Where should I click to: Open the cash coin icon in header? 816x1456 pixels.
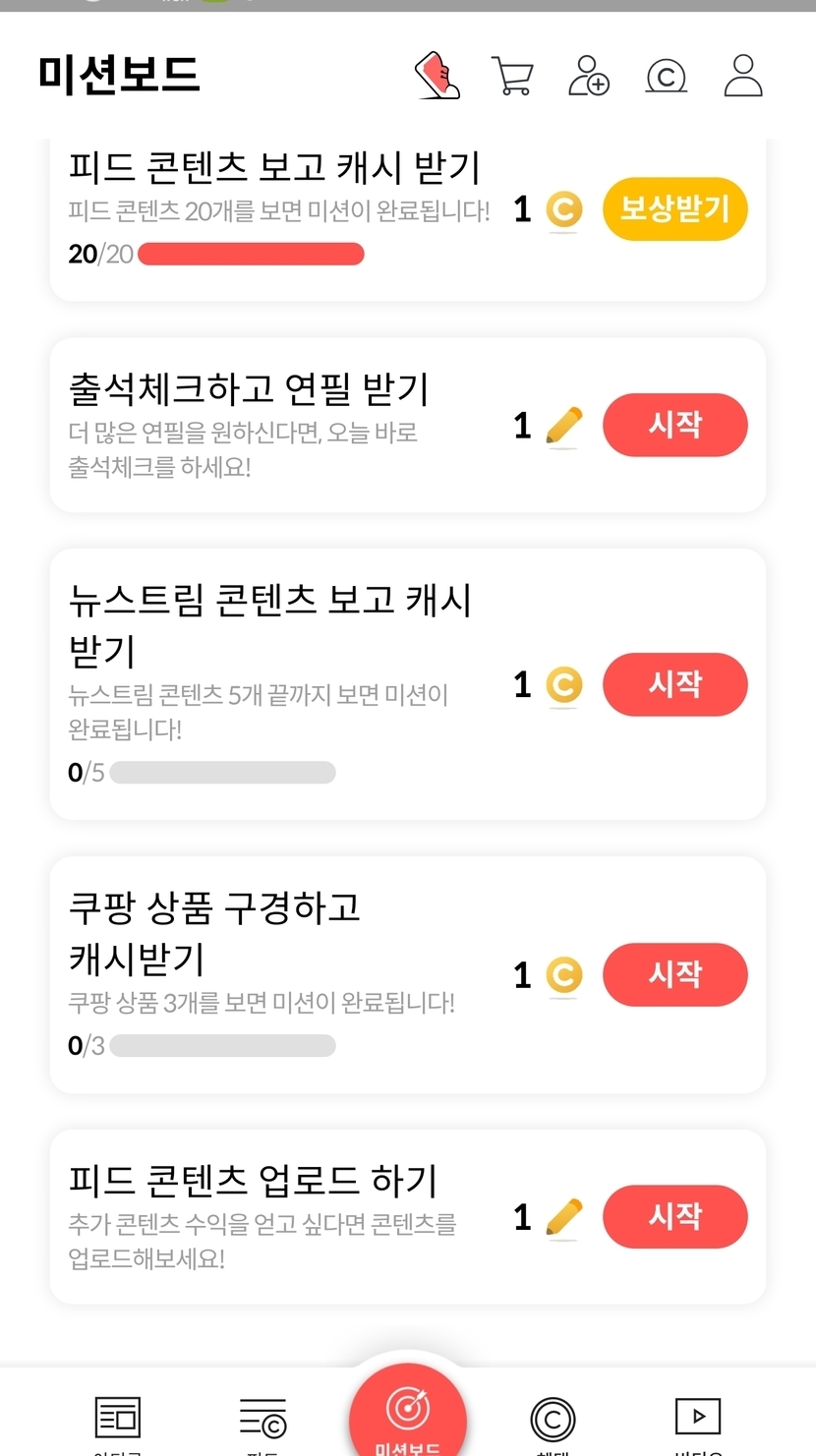tap(666, 76)
